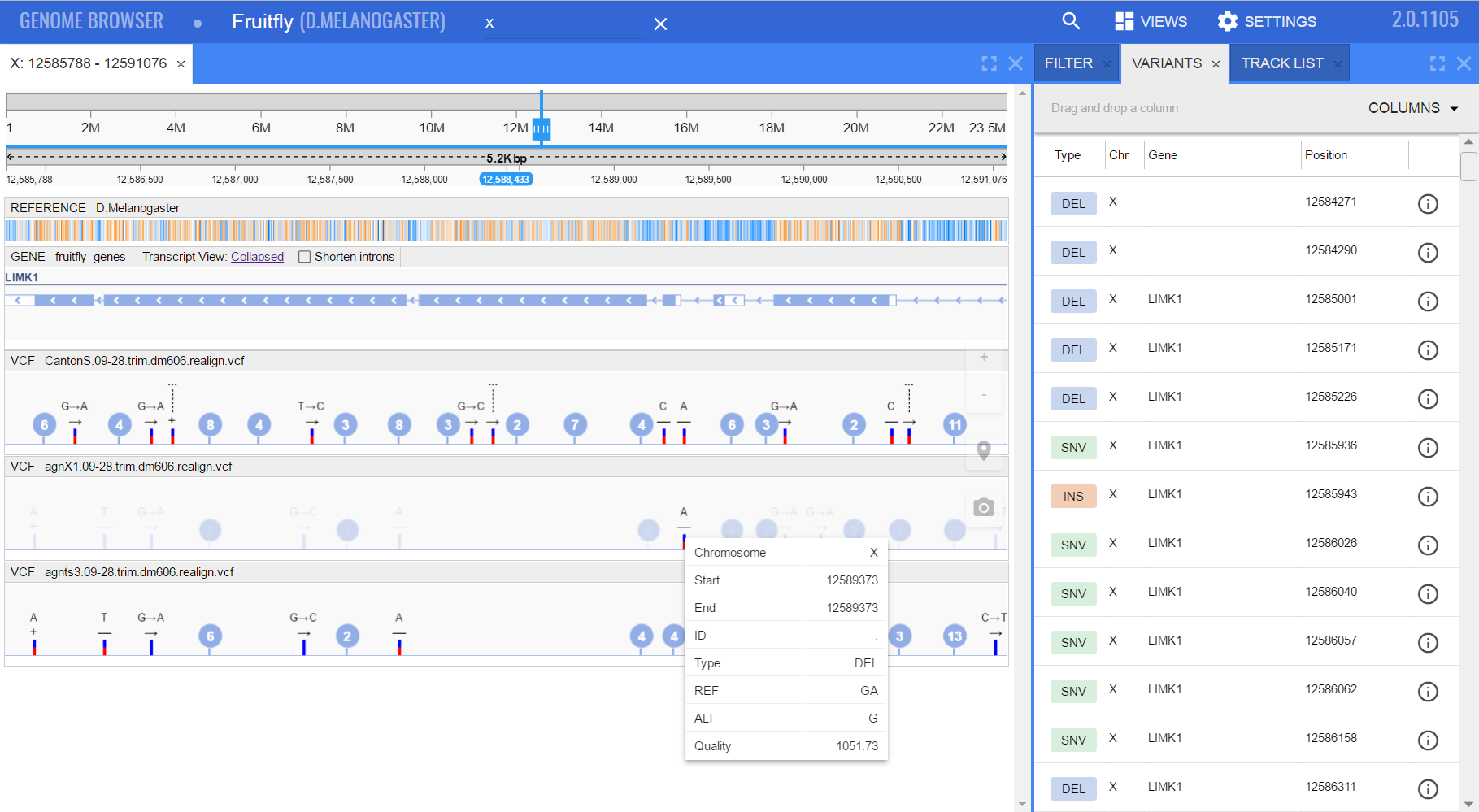Switch to the TRACK LIST tab
The image size is (1479, 812).
click(x=1281, y=63)
